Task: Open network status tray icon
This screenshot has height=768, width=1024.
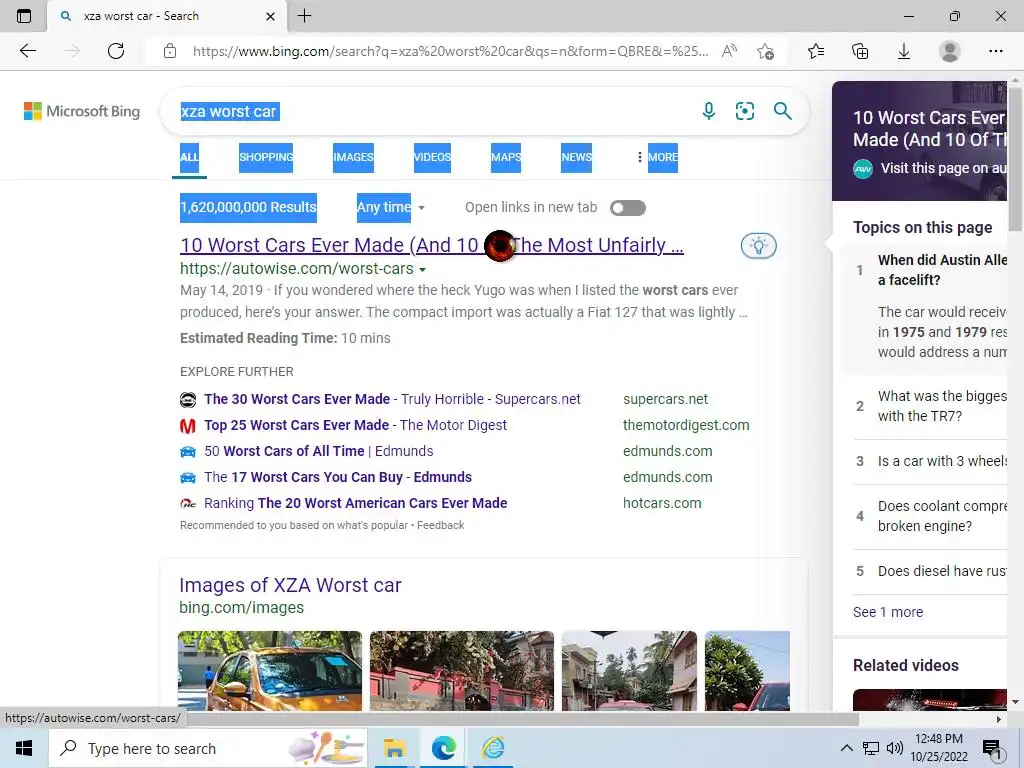Action: click(x=871, y=748)
